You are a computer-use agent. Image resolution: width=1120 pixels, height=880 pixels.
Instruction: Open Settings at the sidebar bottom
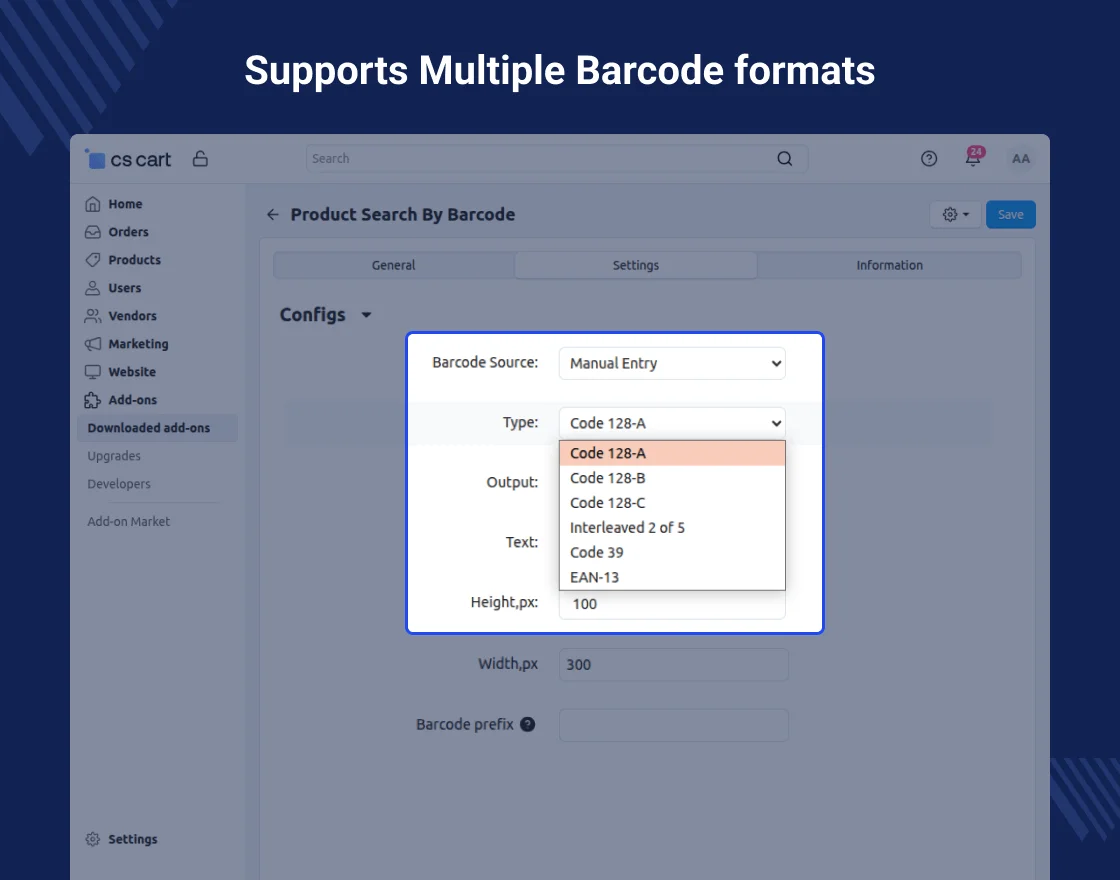coord(133,839)
